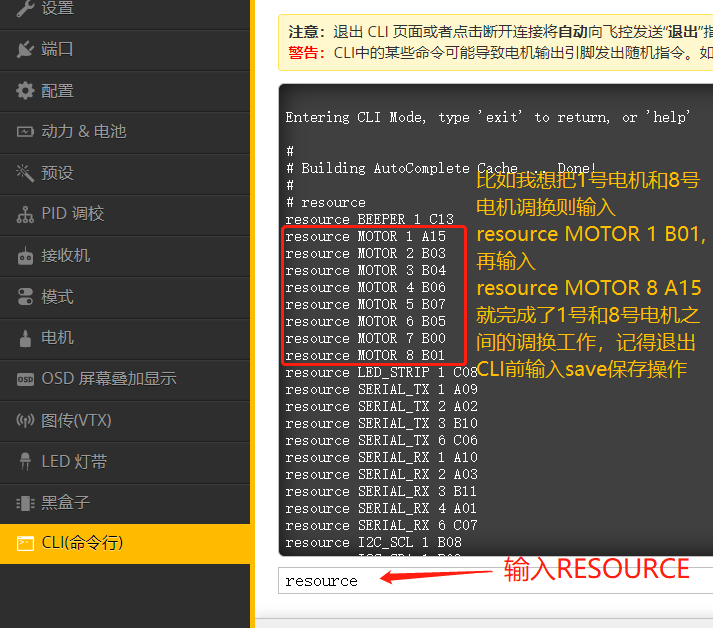Click the antenna icon for 图传(VTX)
Screen dimensions: 713x628
(25, 421)
